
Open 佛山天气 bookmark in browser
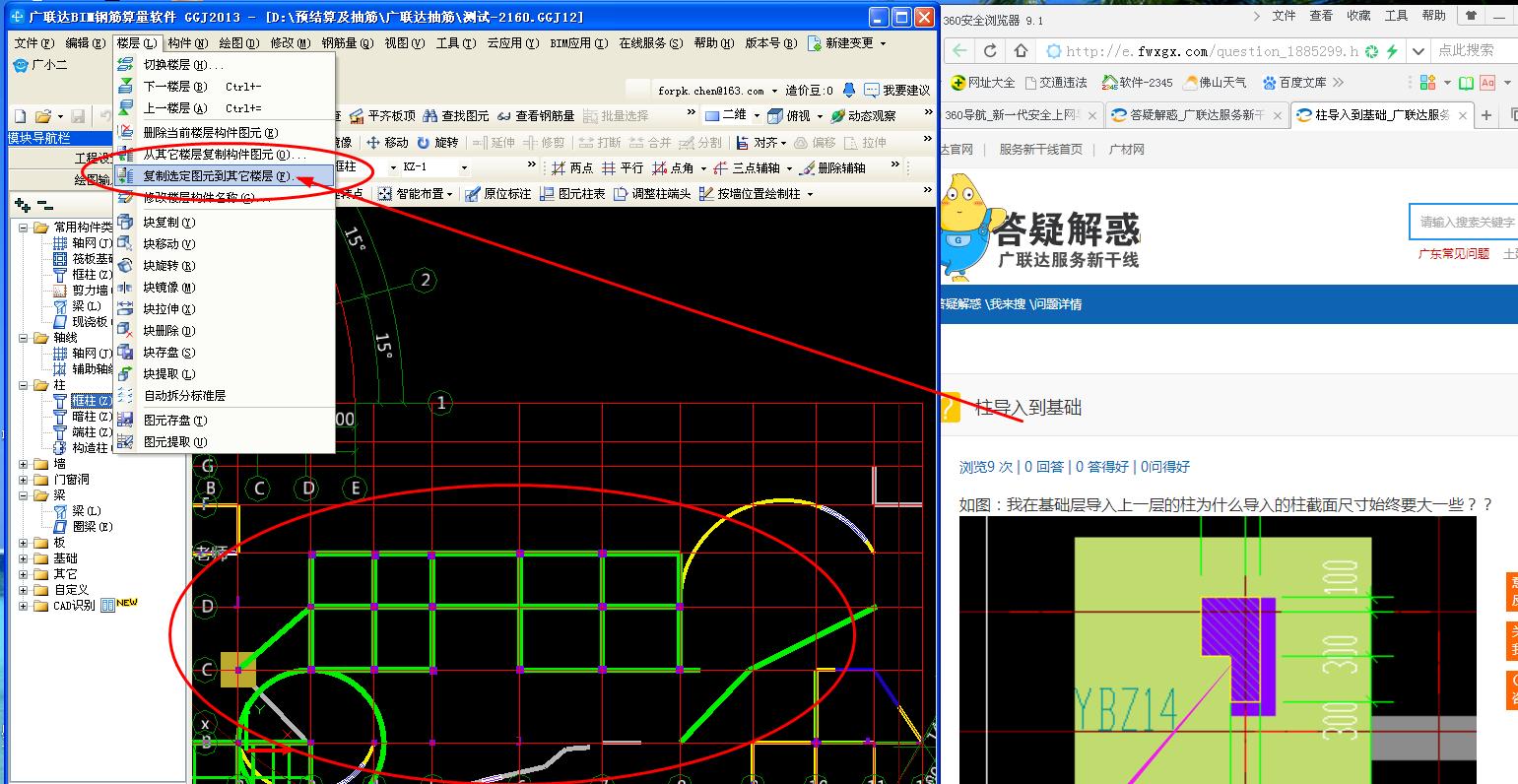click(x=1216, y=83)
